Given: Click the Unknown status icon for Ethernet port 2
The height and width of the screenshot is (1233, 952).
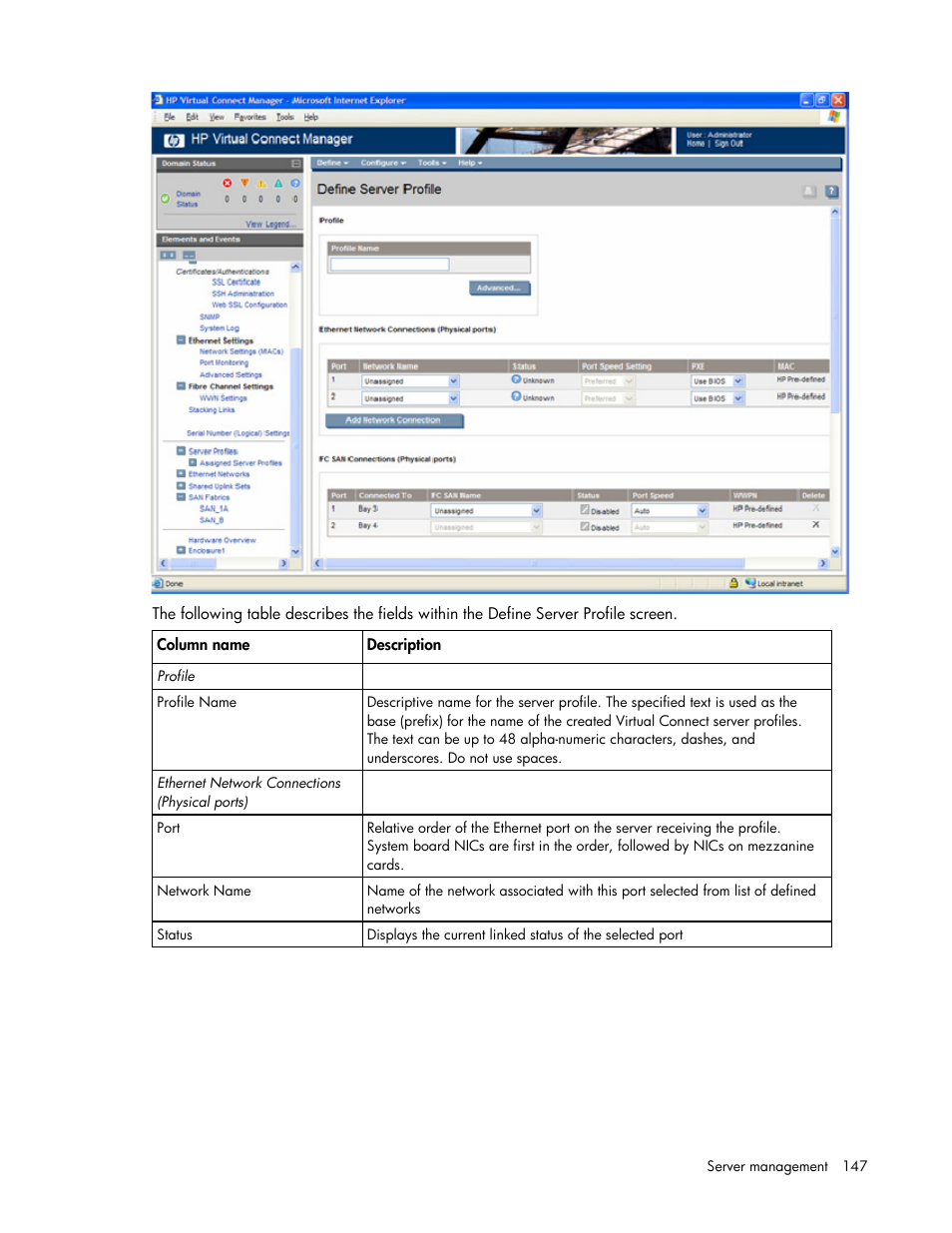Looking at the screenshot, I should click(516, 396).
